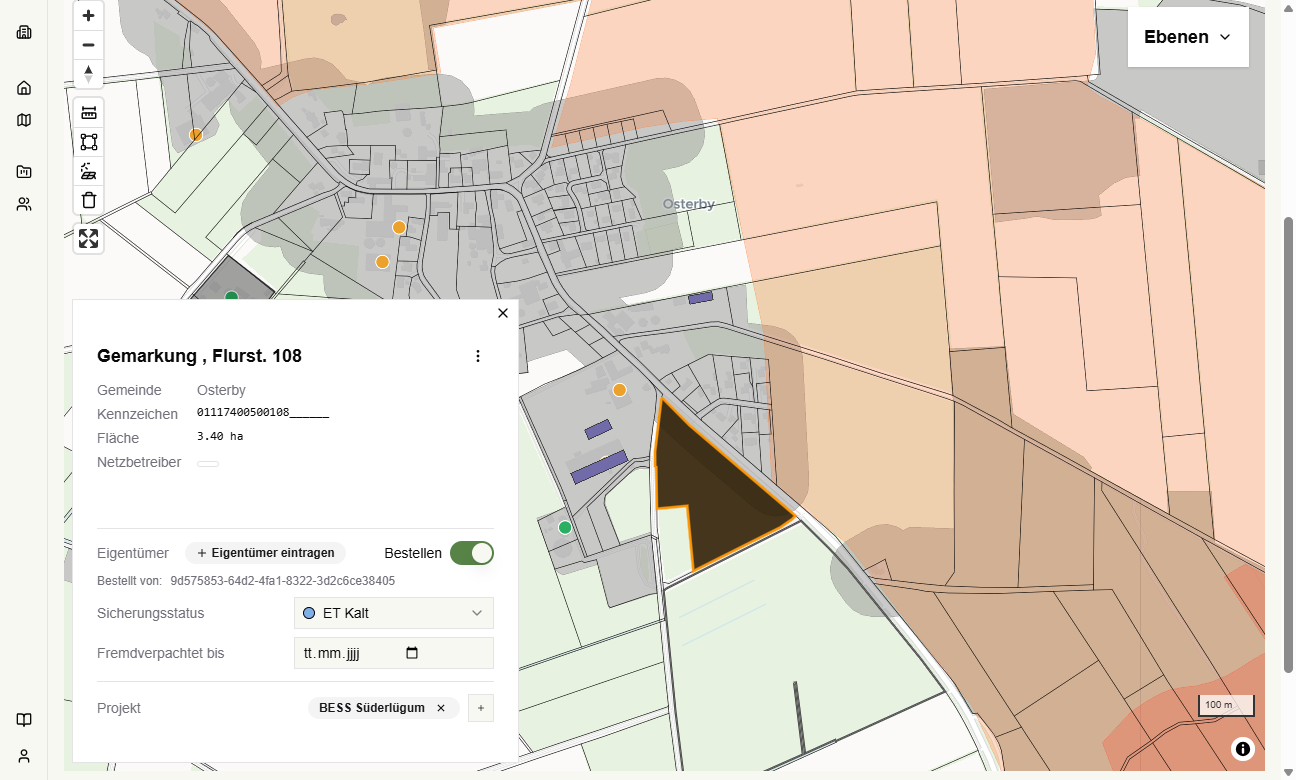The height and width of the screenshot is (780, 1296).
Task: Open the user profile icon
Action: tap(24, 756)
